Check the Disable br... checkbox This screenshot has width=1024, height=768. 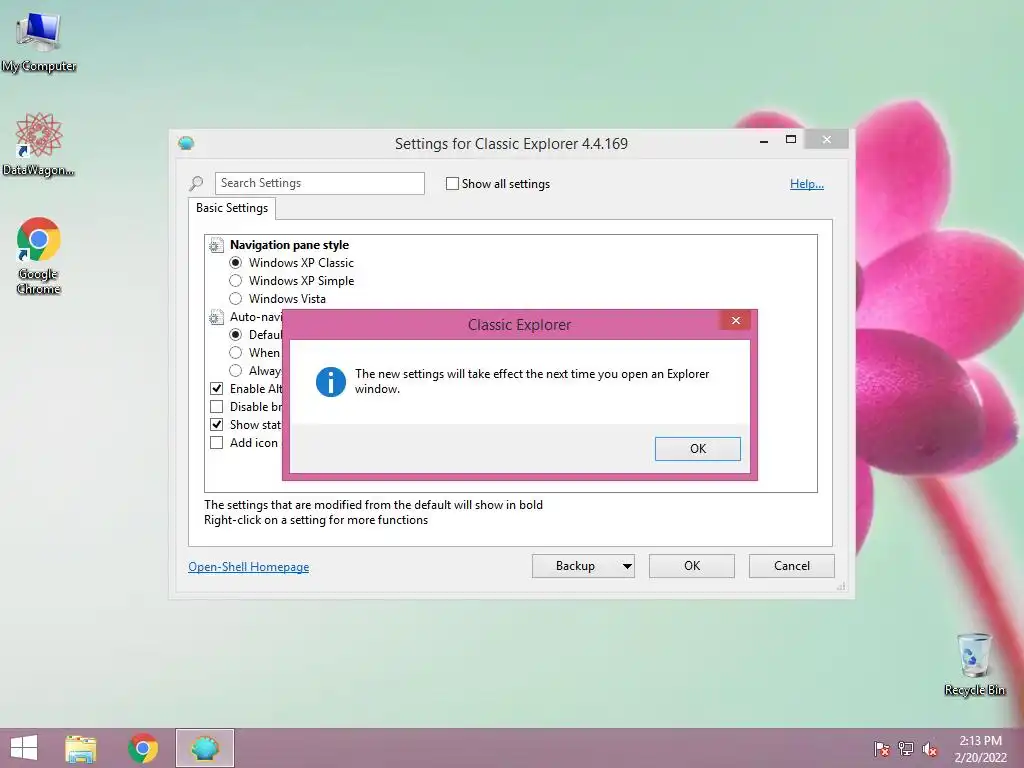pos(217,406)
